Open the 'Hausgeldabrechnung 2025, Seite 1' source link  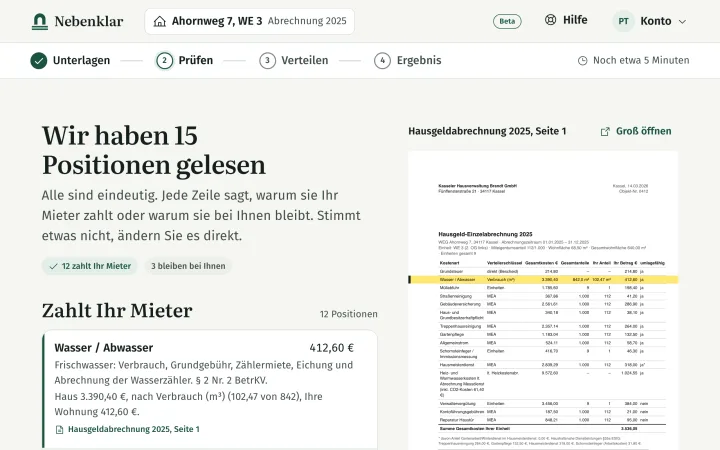(x=134, y=429)
